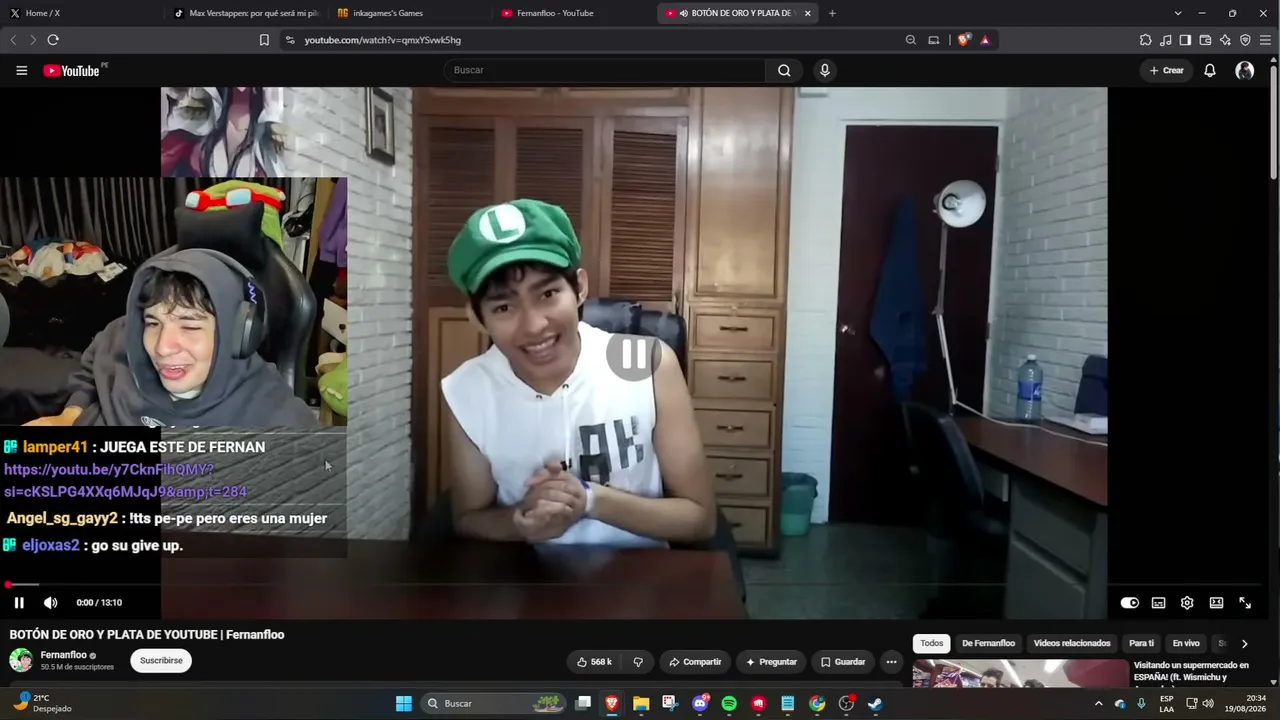Click the Compartir button

click(x=695, y=662)
